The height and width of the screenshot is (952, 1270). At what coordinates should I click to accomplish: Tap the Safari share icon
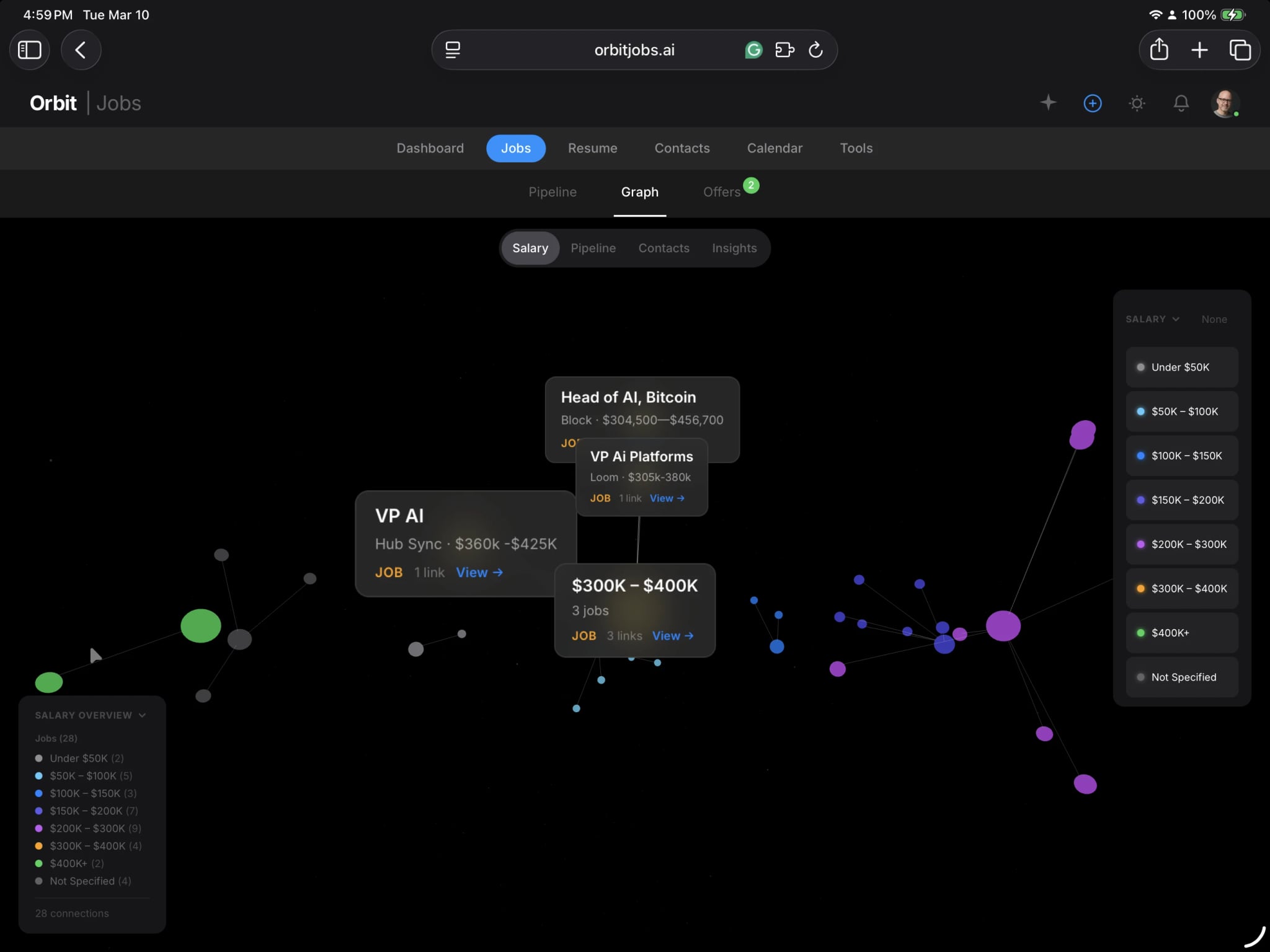(x=1158, y=50)
